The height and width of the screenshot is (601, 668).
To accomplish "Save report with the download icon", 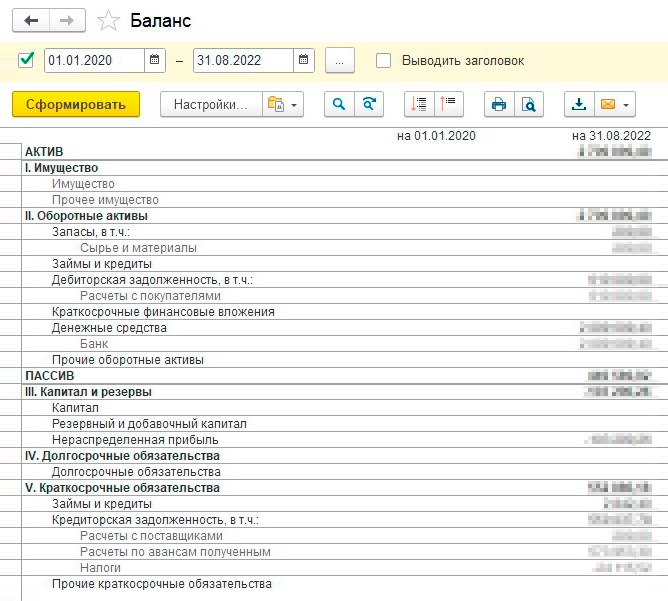I will point(579,104).
